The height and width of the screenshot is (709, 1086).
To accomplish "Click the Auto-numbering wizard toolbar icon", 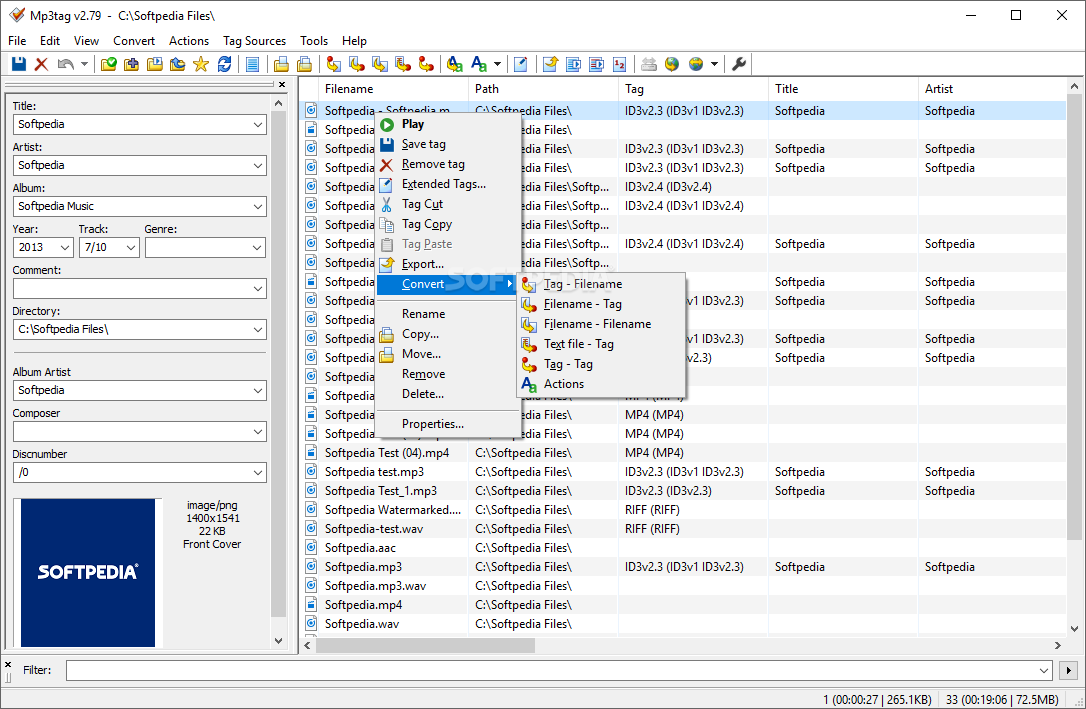I will 620,64.
